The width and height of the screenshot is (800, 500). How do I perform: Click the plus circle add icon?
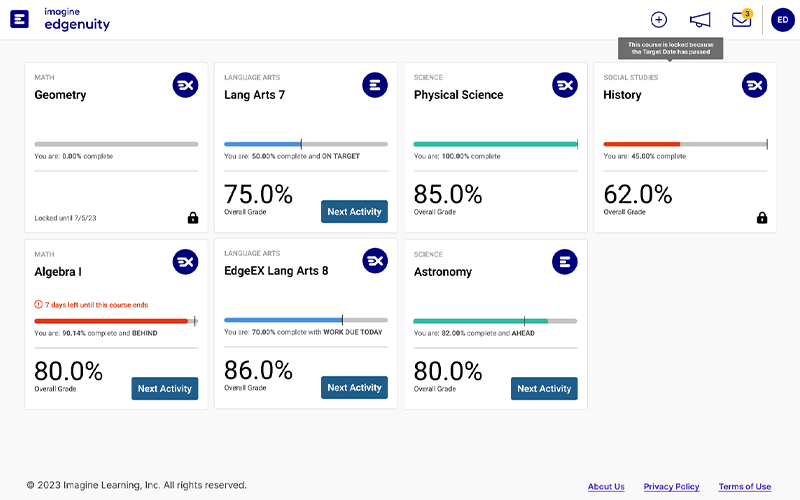[x=658, y=19]
